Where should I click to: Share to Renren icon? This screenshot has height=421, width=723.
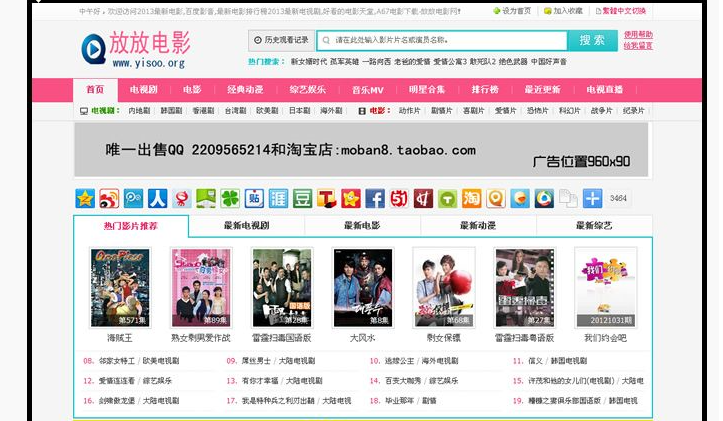click(157, 198)
